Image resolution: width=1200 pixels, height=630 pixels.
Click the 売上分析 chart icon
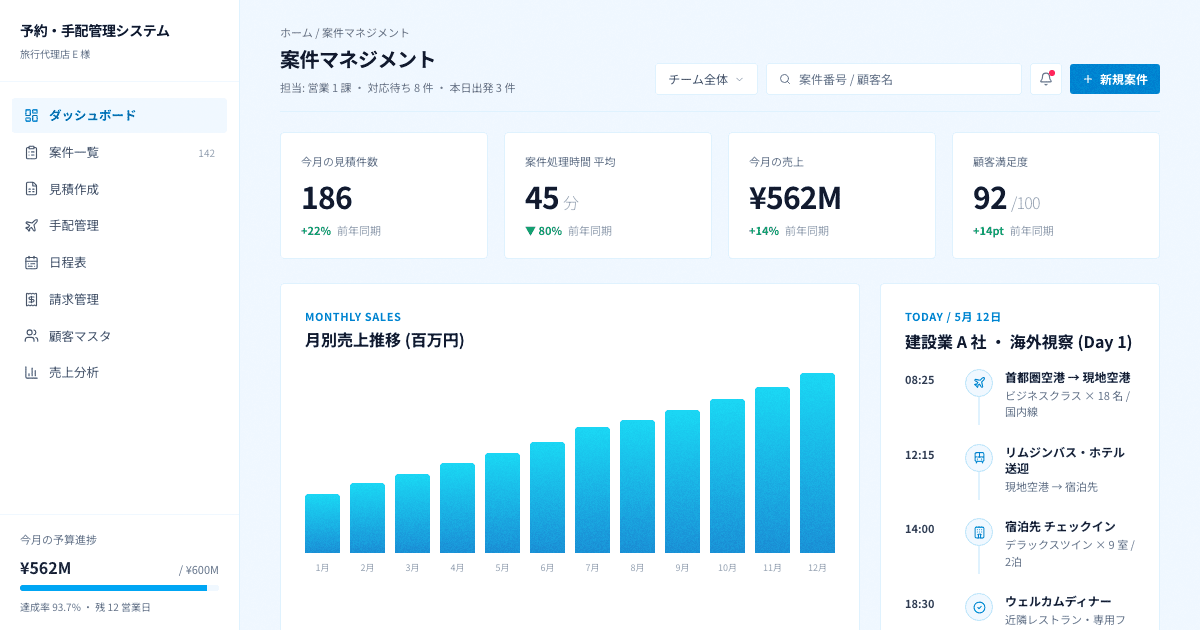(30, 372)
